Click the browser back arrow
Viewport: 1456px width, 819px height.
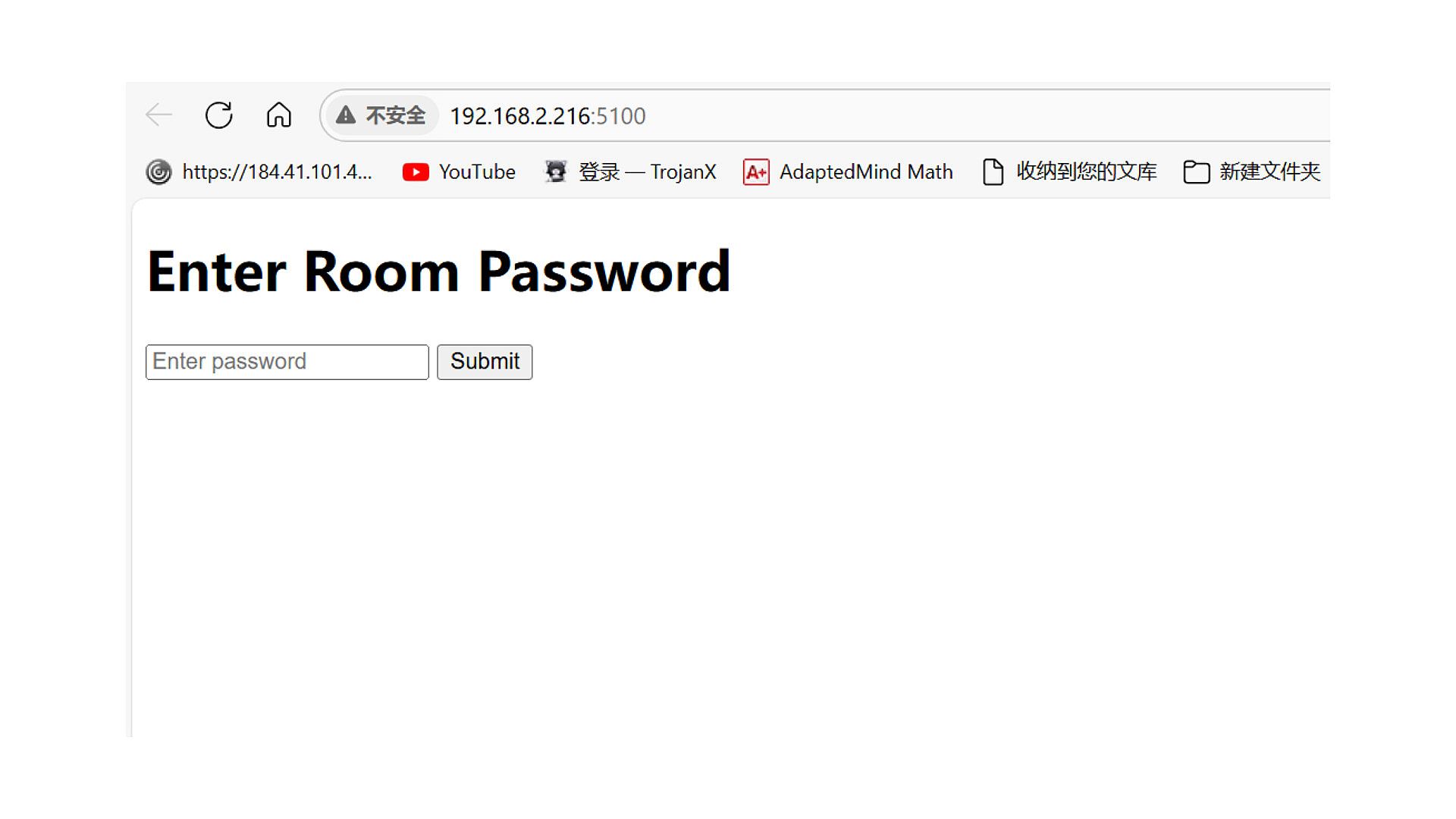pyautogui.click(x=159, y=115)
